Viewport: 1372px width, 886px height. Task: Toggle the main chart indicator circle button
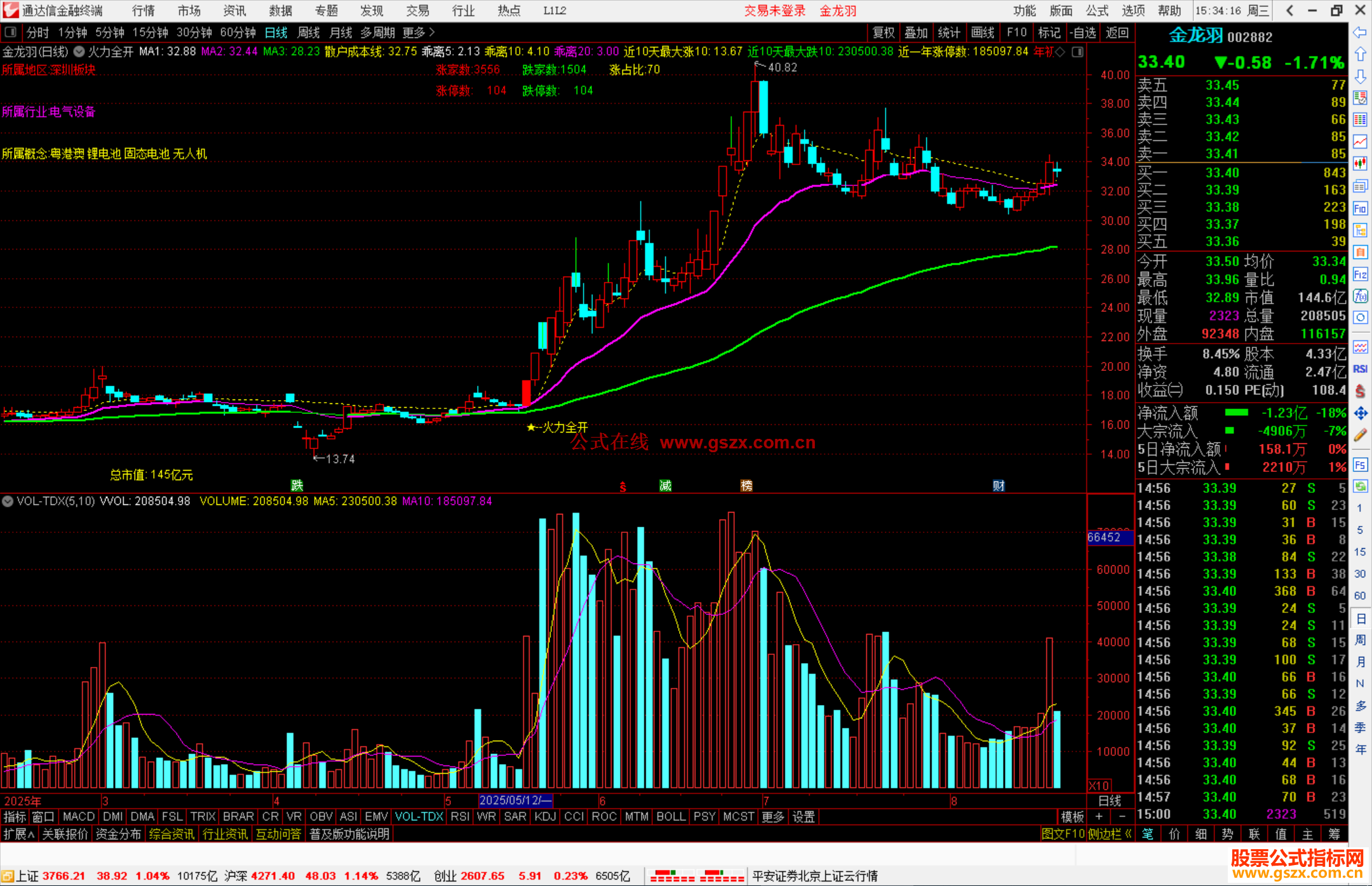point(79,52)
